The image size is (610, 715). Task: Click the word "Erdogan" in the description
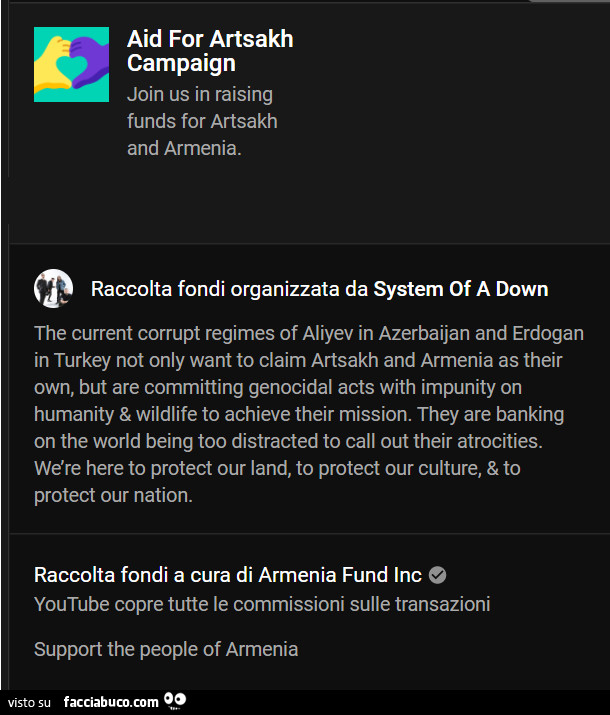[x=549, y=333]
